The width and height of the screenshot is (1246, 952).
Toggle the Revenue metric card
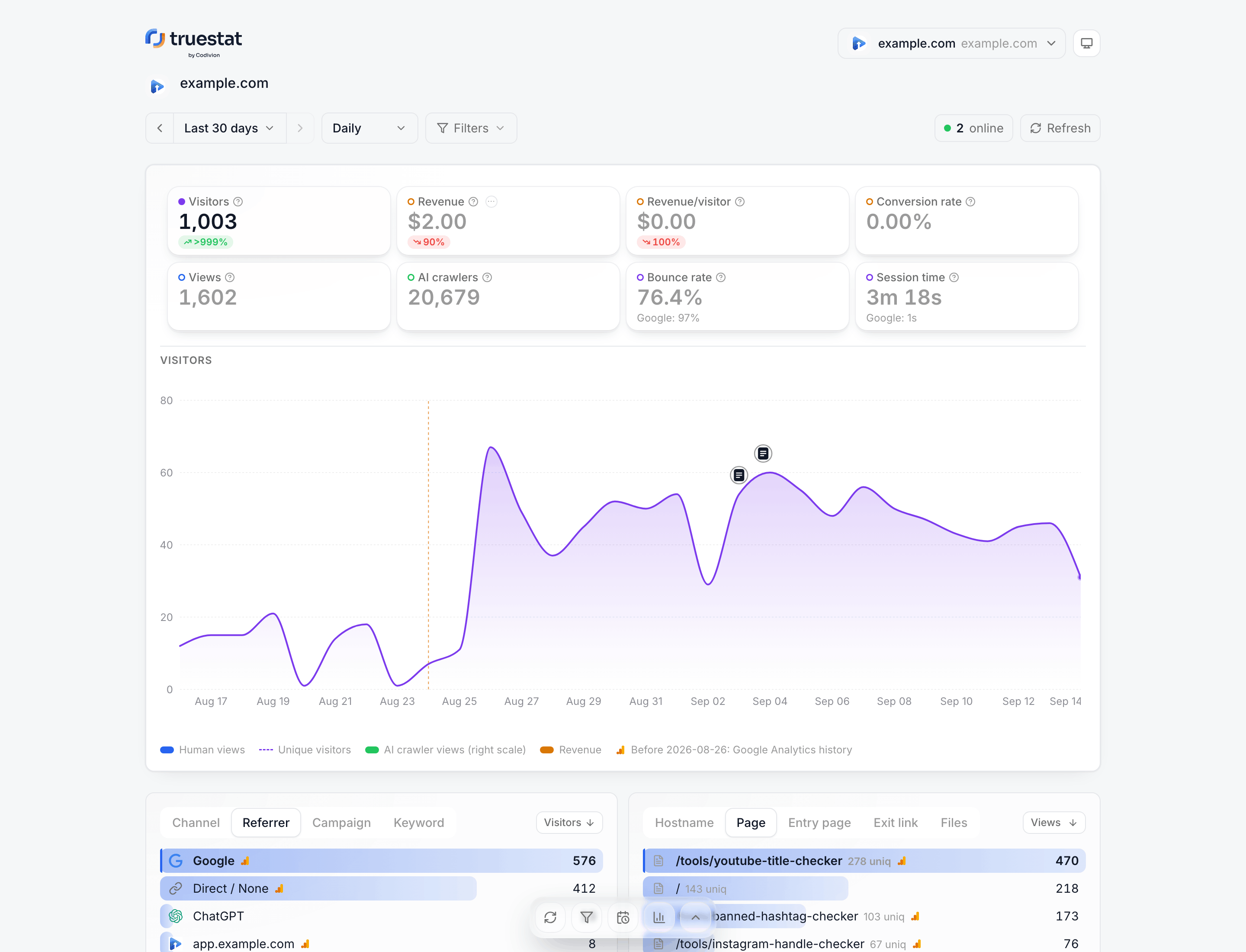coord(508,221)
